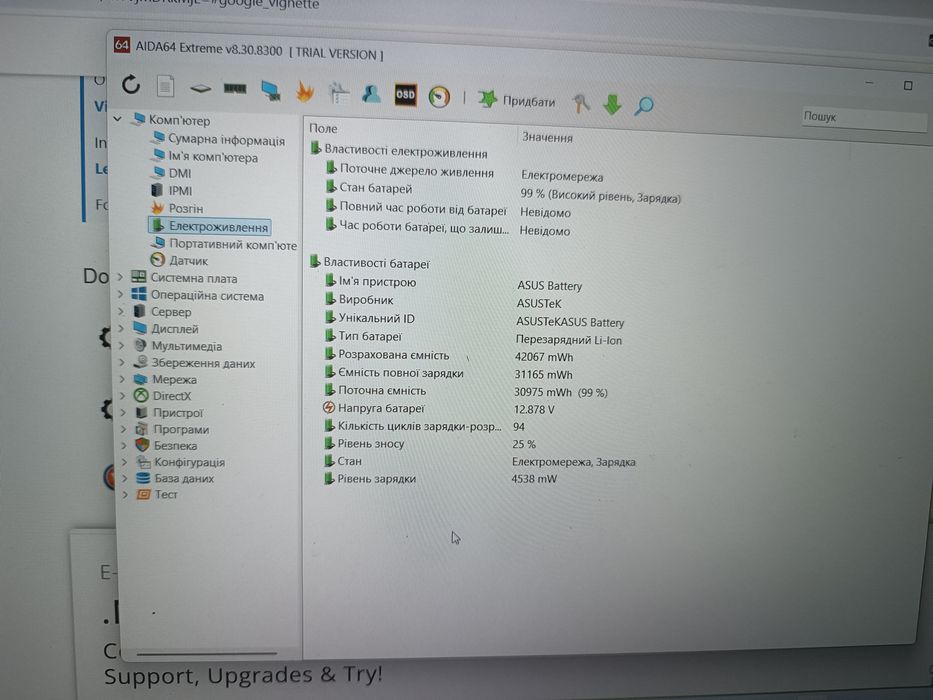
Task: Select the Ім'я пристрою row
Action: (453, 283)
